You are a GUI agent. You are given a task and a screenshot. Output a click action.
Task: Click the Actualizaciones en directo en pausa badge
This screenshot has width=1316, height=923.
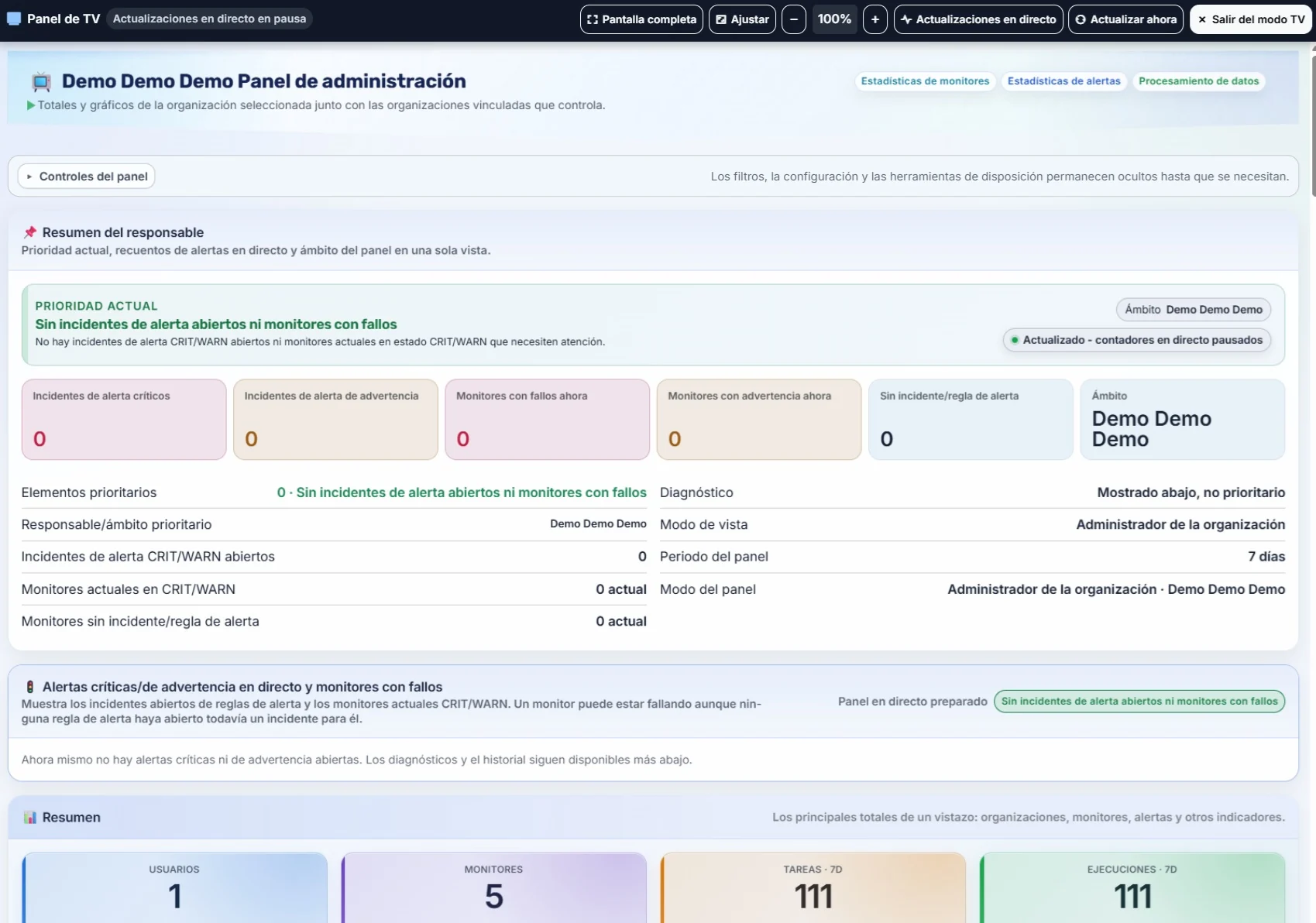click(209, 19)
